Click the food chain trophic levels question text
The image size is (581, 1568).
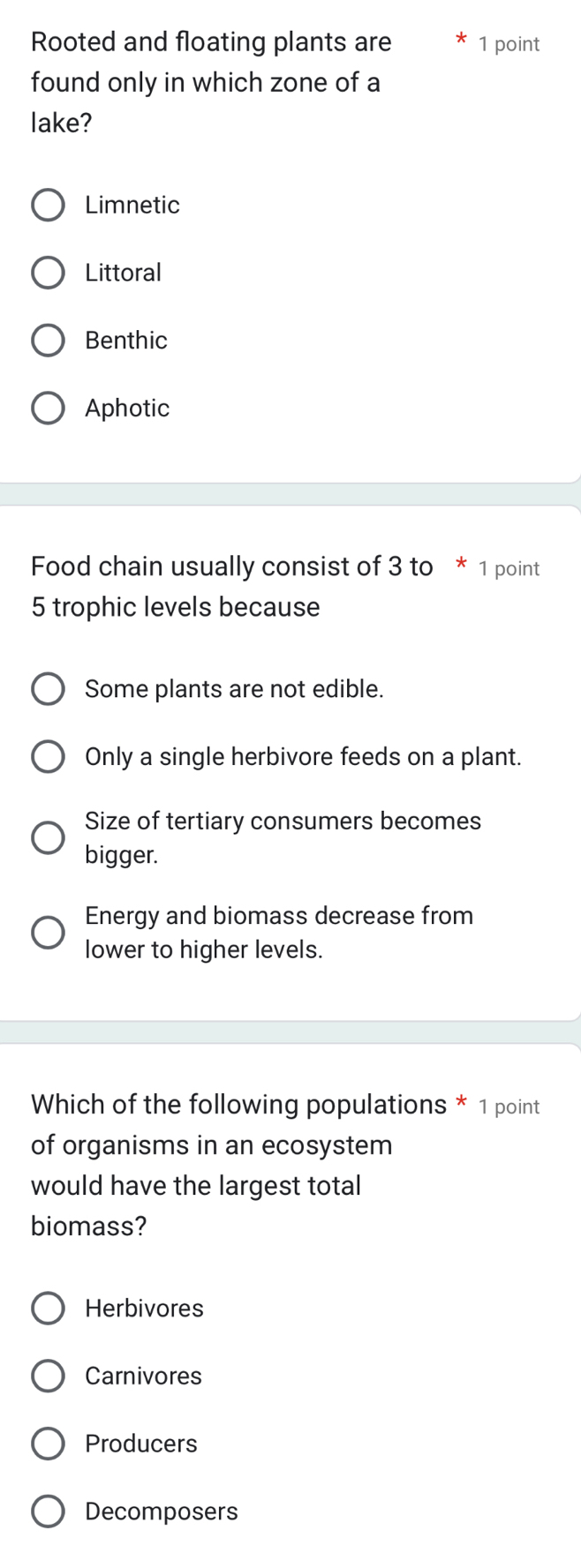[231, 587]
